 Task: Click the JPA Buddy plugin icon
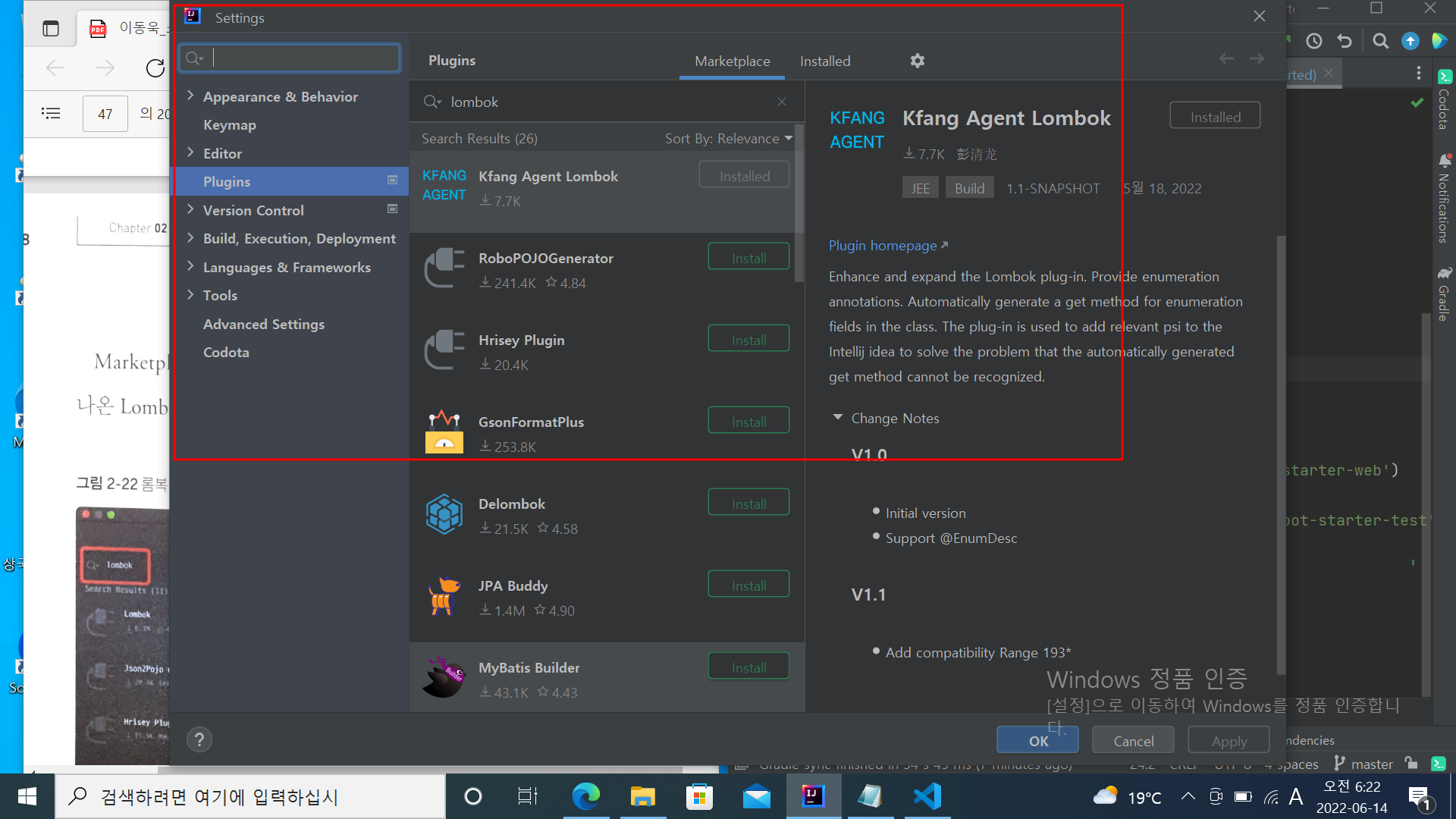point(444,596)
